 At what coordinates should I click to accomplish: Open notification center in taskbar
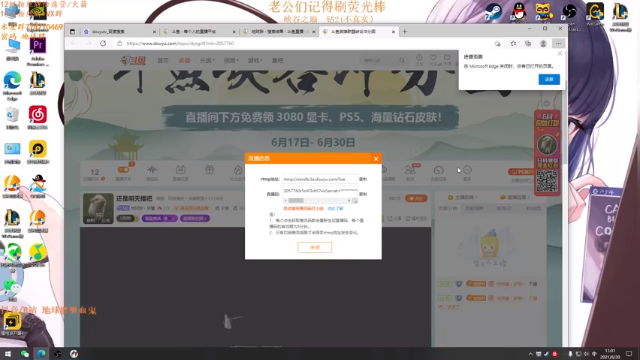click(629, 354)
